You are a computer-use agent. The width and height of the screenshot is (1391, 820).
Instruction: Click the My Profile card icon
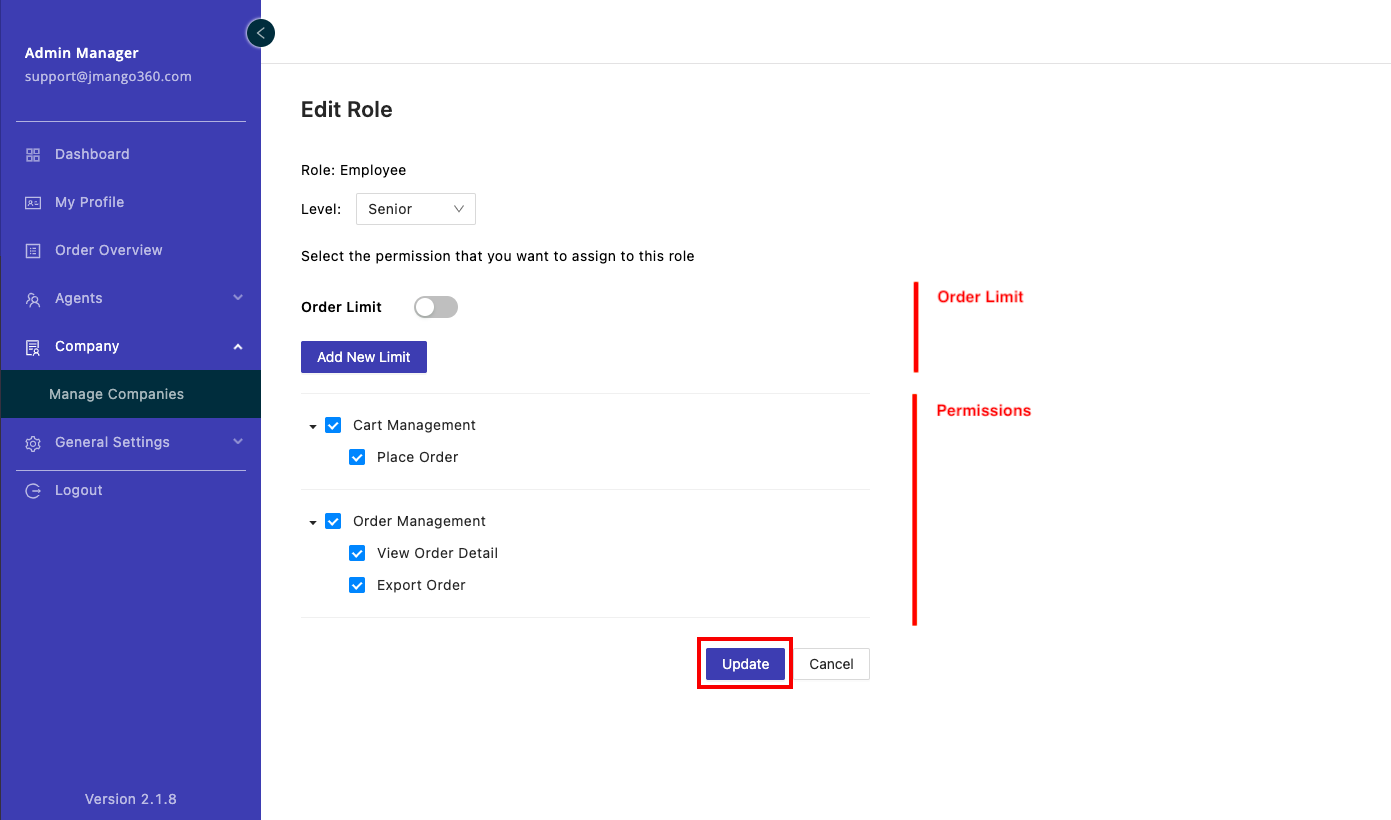pyautogui.click(x=33, y=203)
